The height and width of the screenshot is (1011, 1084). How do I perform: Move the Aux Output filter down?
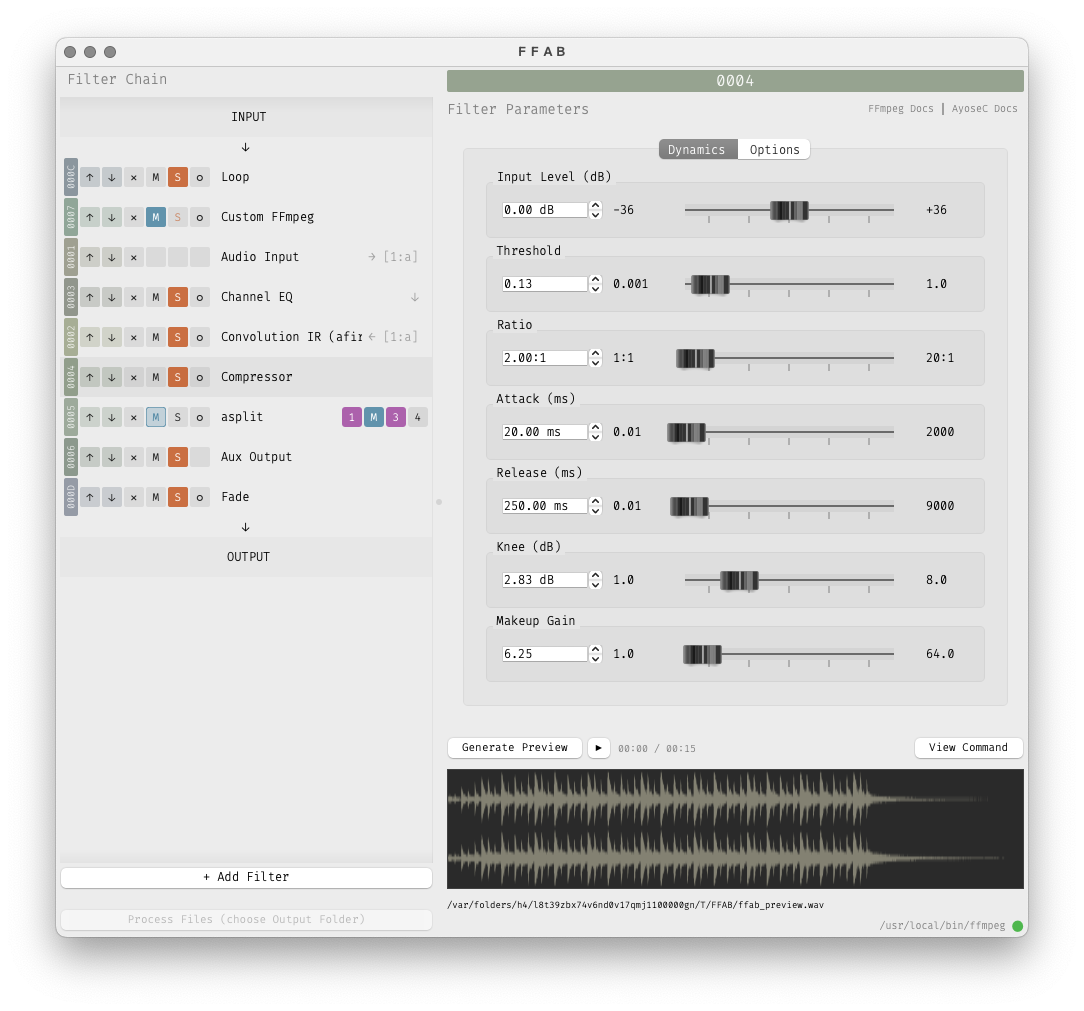click(x=112, y=457)
